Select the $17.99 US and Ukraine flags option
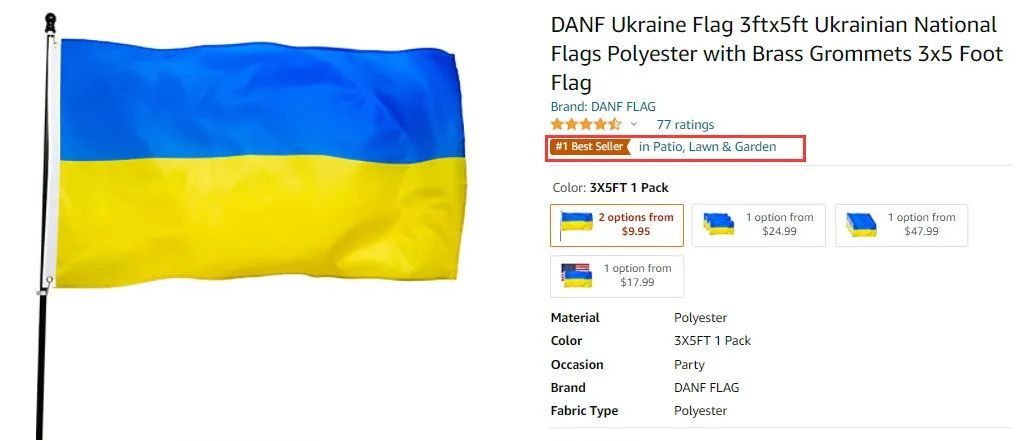Viewport: 1036px width, 441px height. click(616, 276)
